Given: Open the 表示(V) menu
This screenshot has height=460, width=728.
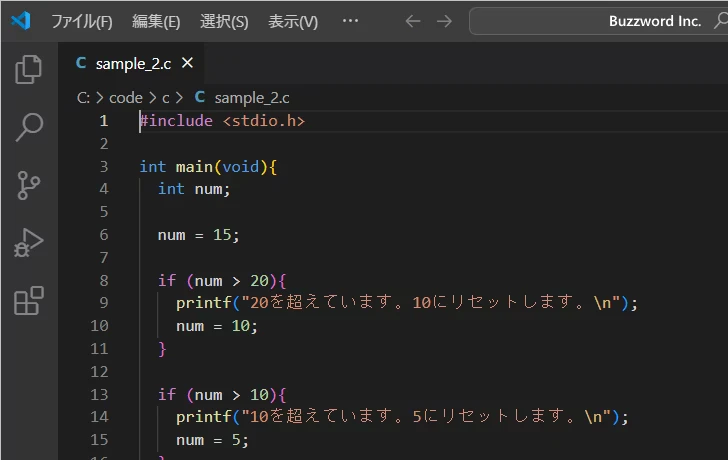Looking at the screenshot, I should 293,21.
